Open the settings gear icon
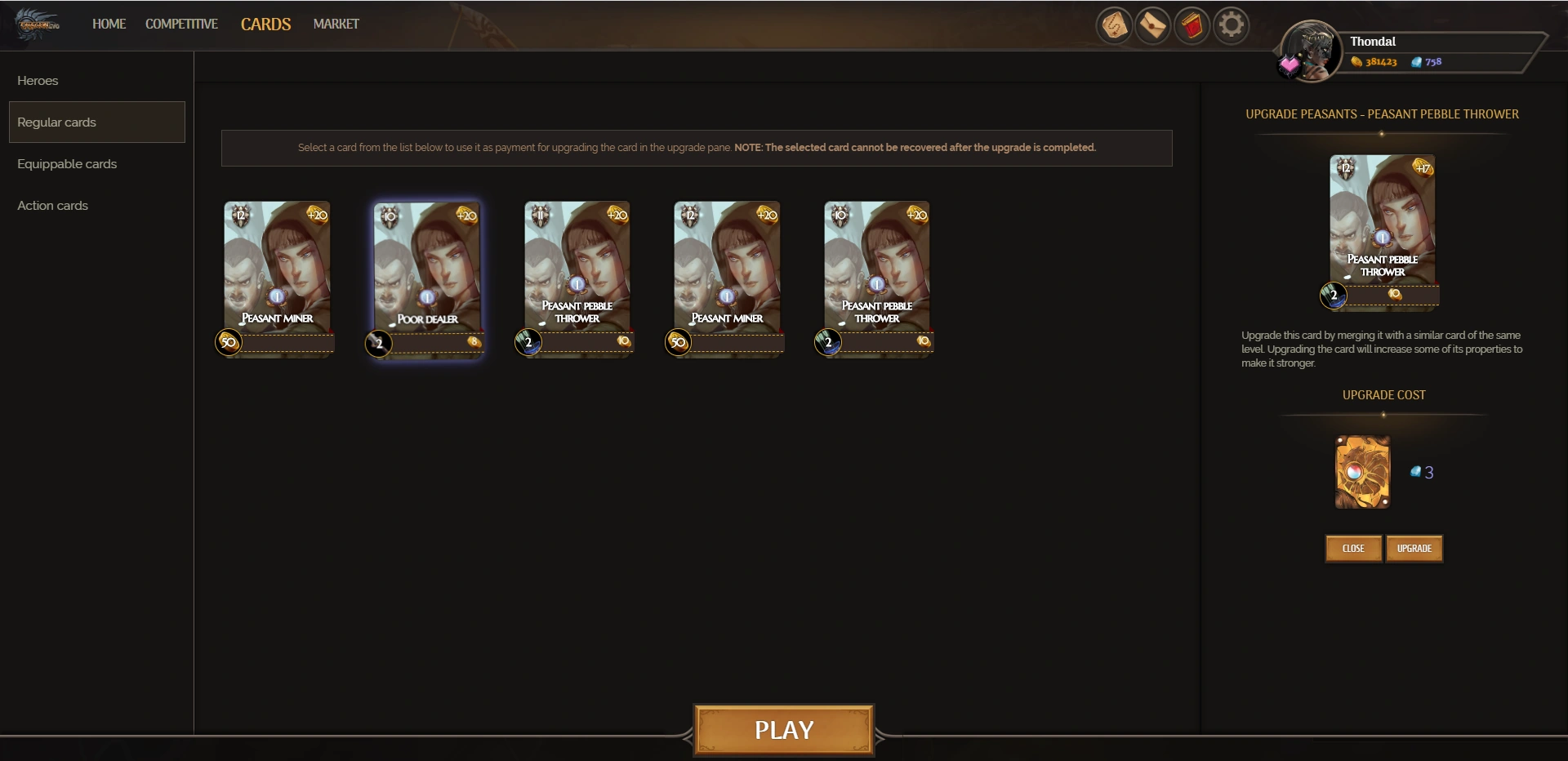This screenshot has height=761, width=1568. (1232, 25)
